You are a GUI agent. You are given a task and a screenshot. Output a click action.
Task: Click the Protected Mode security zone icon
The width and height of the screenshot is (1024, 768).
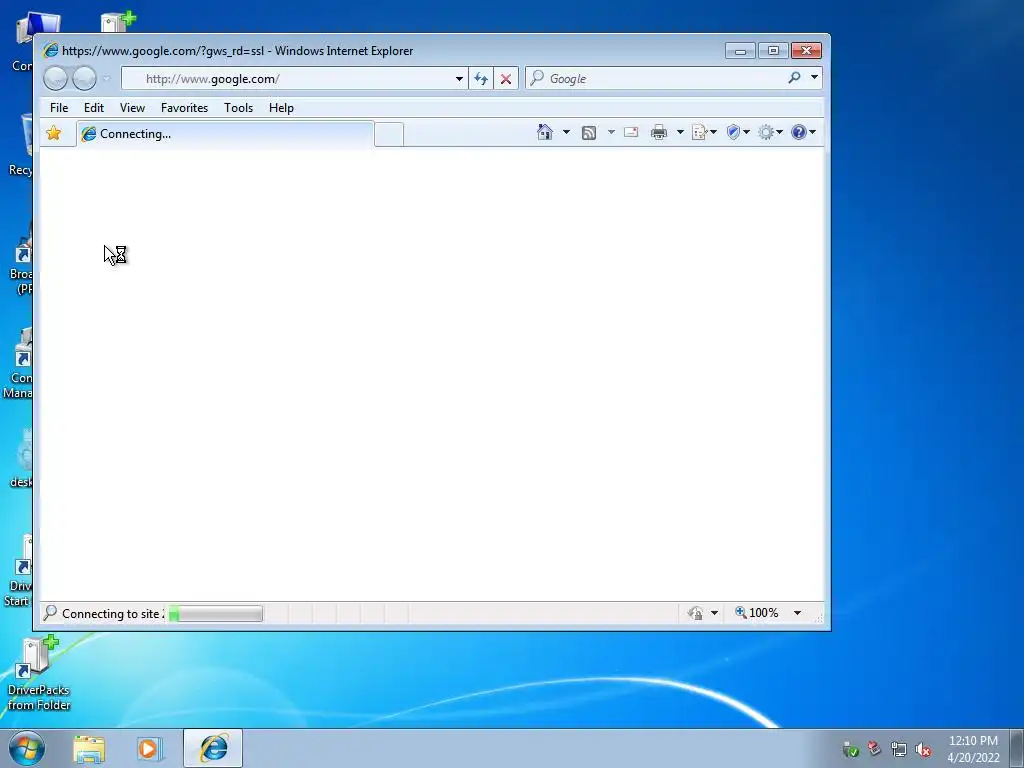coord(695,613)
